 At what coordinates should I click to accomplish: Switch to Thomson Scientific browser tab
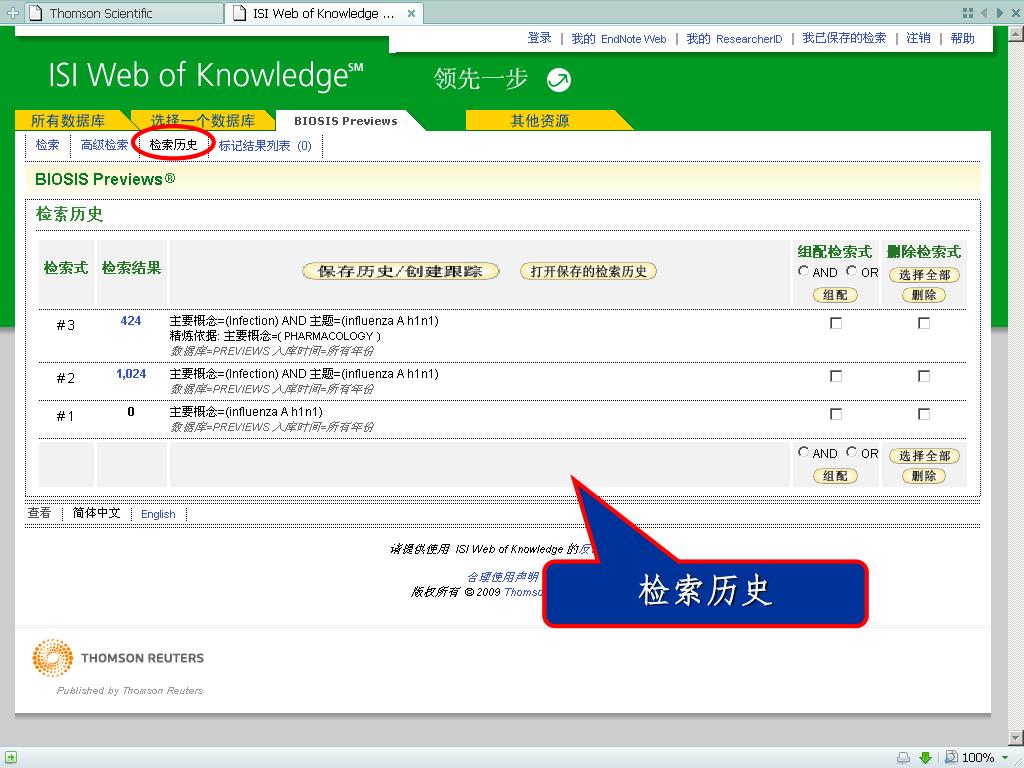124,13
